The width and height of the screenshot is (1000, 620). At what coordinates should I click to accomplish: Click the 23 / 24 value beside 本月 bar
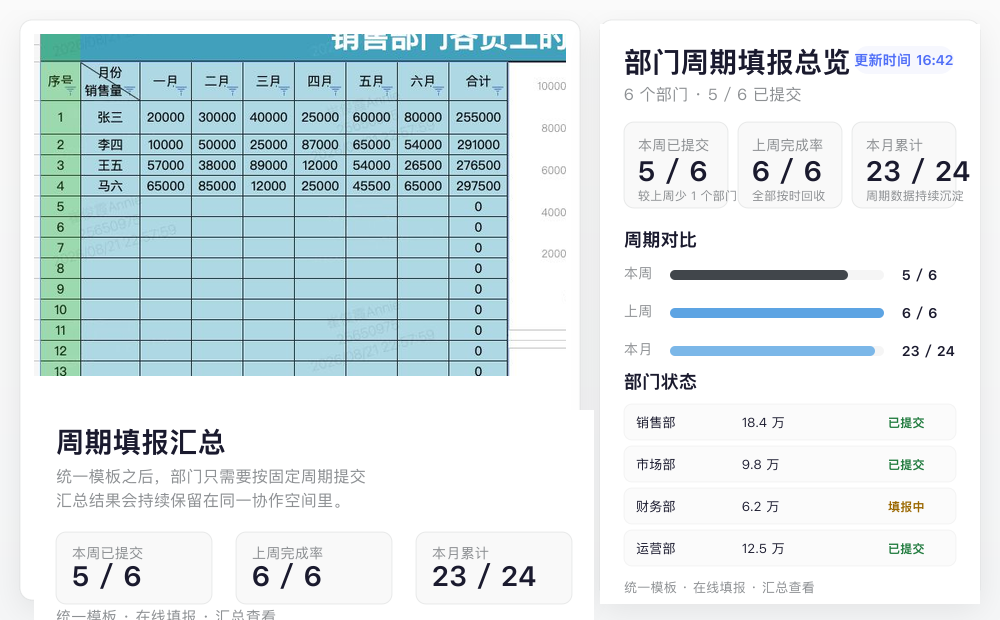point(928,351)
